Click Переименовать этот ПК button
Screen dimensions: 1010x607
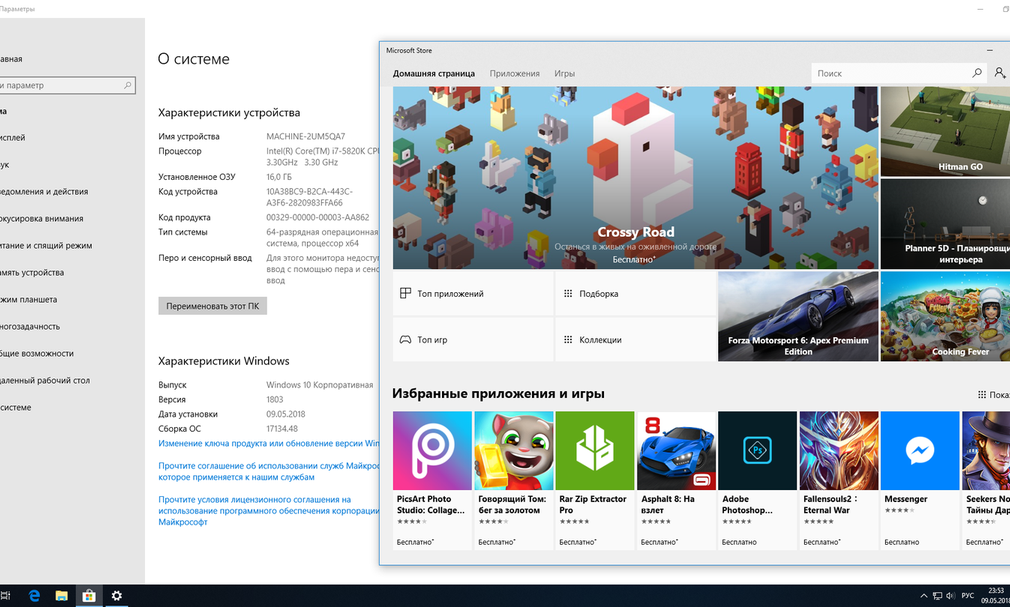(213, 306)
